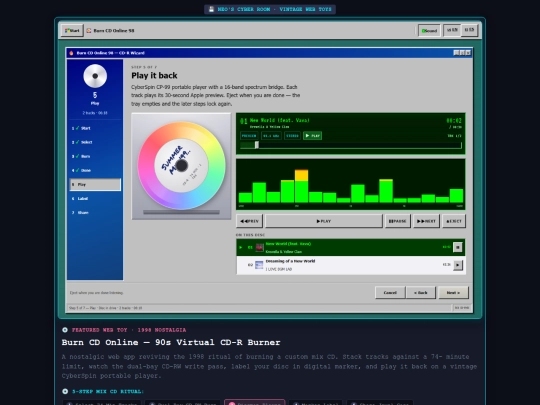Eject the disc with the EJECT button
Viewport: 540px width, 405px height.
click(x=454, y=221)
